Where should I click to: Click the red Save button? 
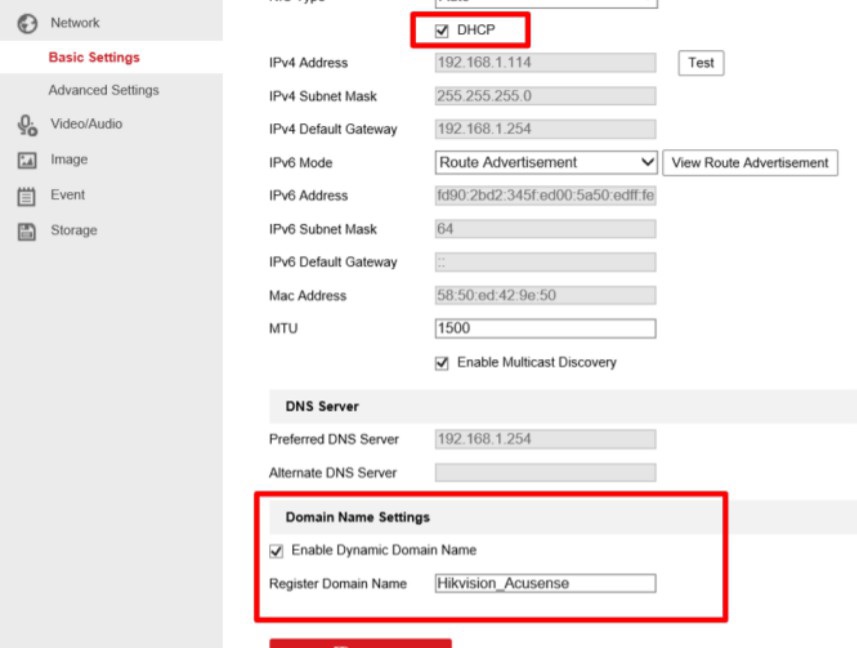coord(360,643)
